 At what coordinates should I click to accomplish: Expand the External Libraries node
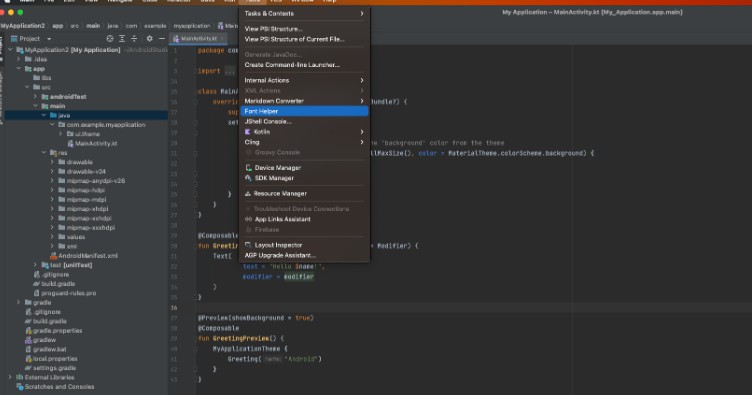11,377
